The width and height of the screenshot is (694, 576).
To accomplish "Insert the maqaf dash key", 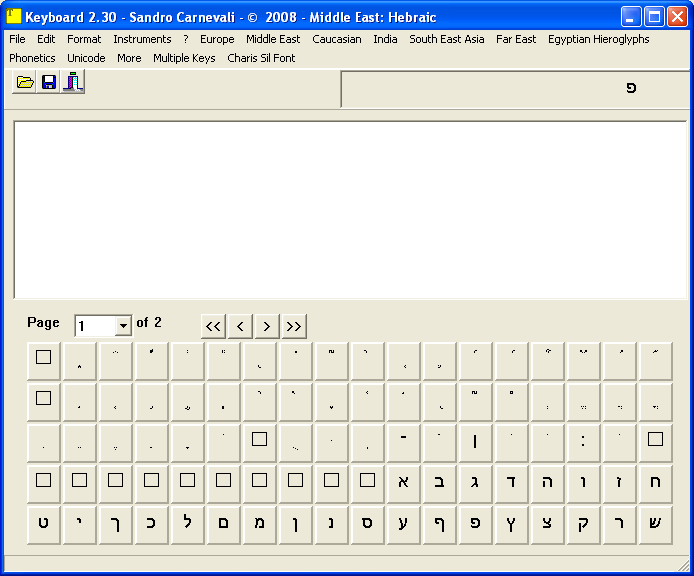I will click(403, 443).
